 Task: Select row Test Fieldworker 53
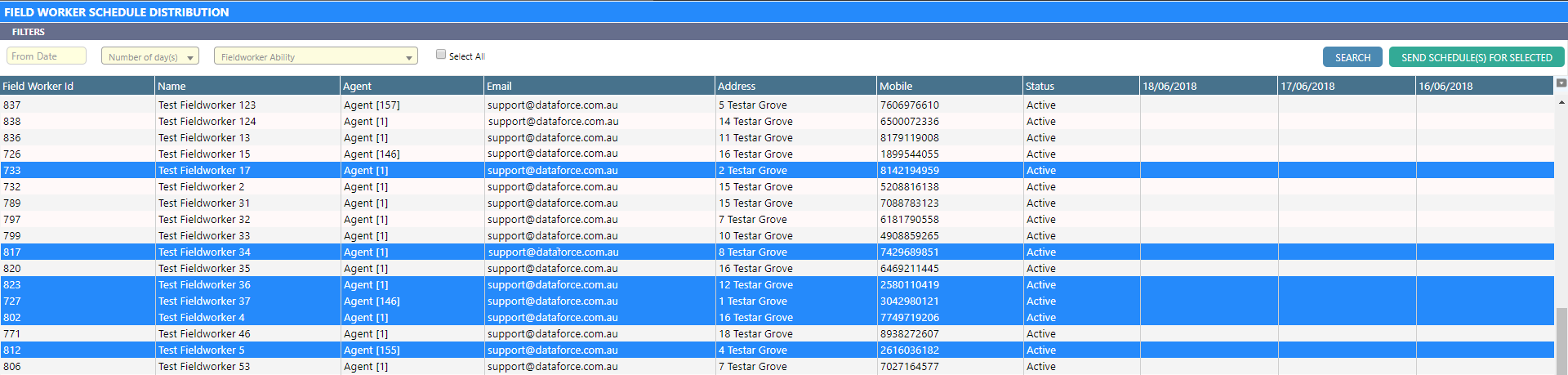[777, 366]
